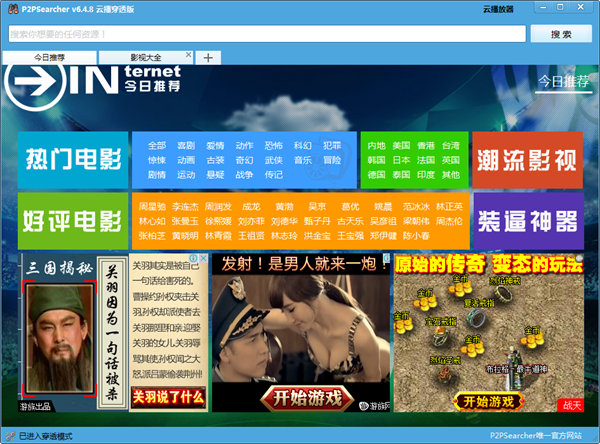Click the 今日推荐 banner label at right
This screenshot has height=444, width=600.
tap(564, 80)
